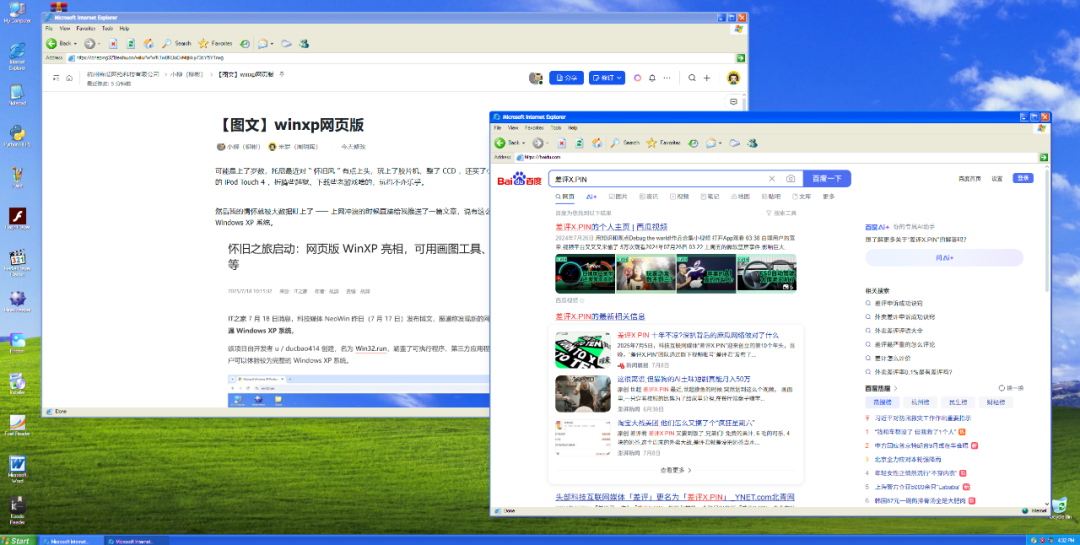Image resolution: width=1080 pixels, height=545 pixels.
Task: Open Mail dropdown arrow in the Baidu IE toolbar
Action: tap(720, 143)
